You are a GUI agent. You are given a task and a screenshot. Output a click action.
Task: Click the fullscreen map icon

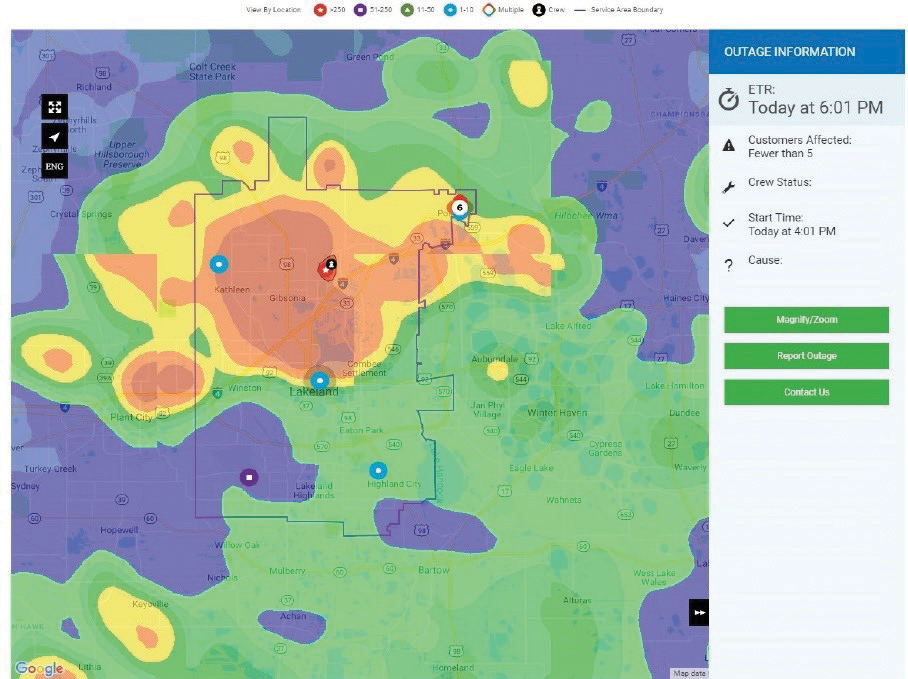pyautogui.click(x=54, y=107)
